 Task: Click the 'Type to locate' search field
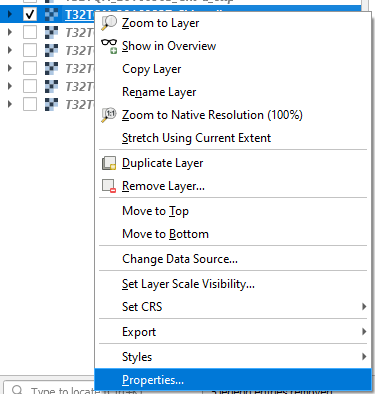pos(50,389)
